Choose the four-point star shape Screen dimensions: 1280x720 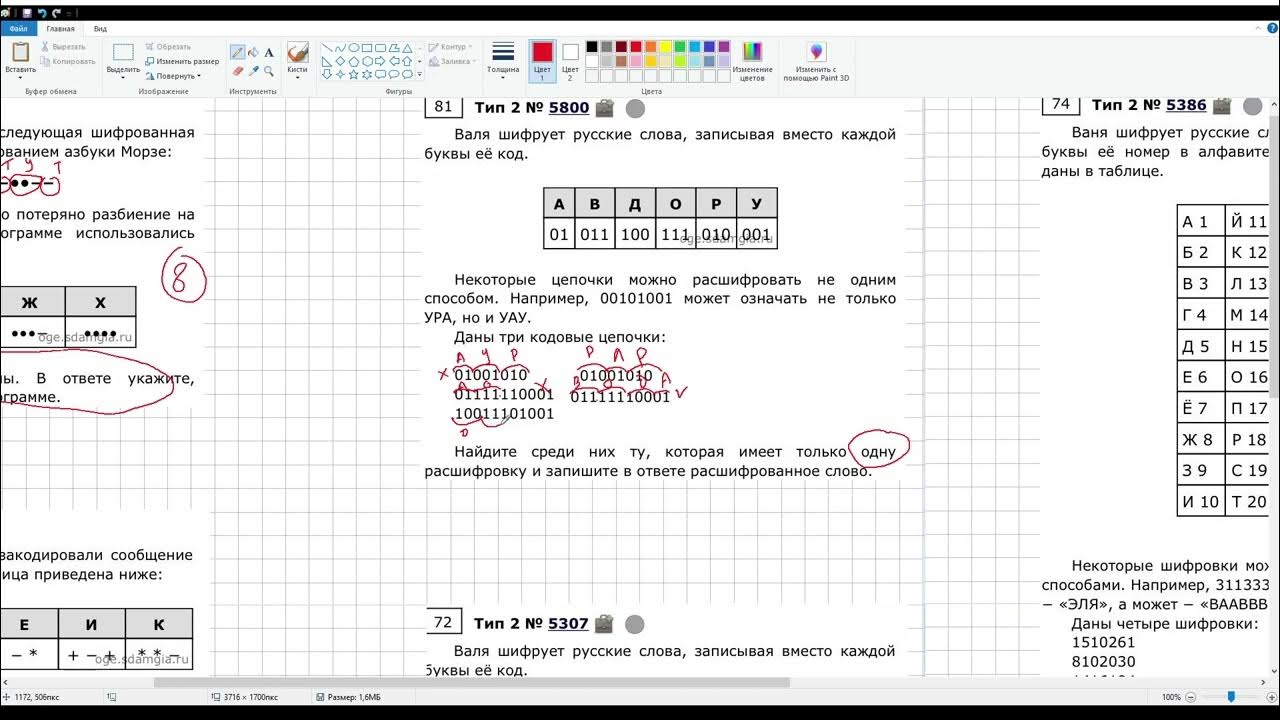click(340, 74)
